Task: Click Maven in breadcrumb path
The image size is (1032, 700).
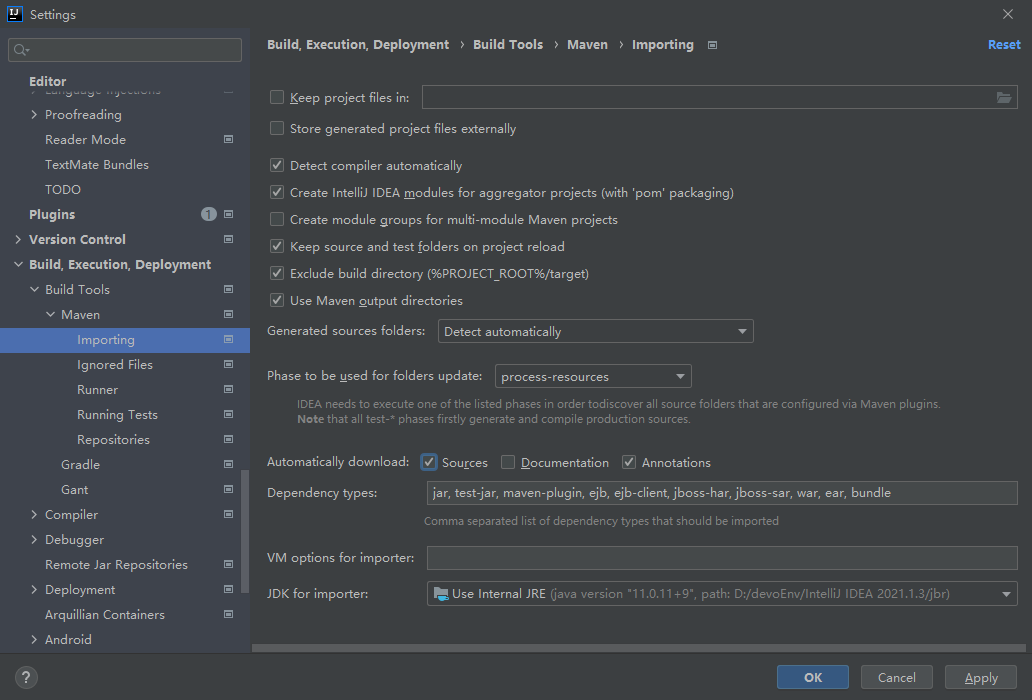Action: tap(588, 45)
